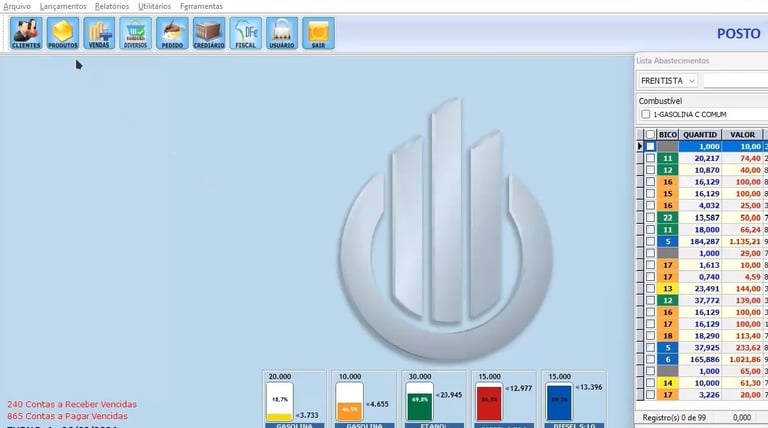Check the row with quantity 20,217
768x428 pixels.
(650, 158)
